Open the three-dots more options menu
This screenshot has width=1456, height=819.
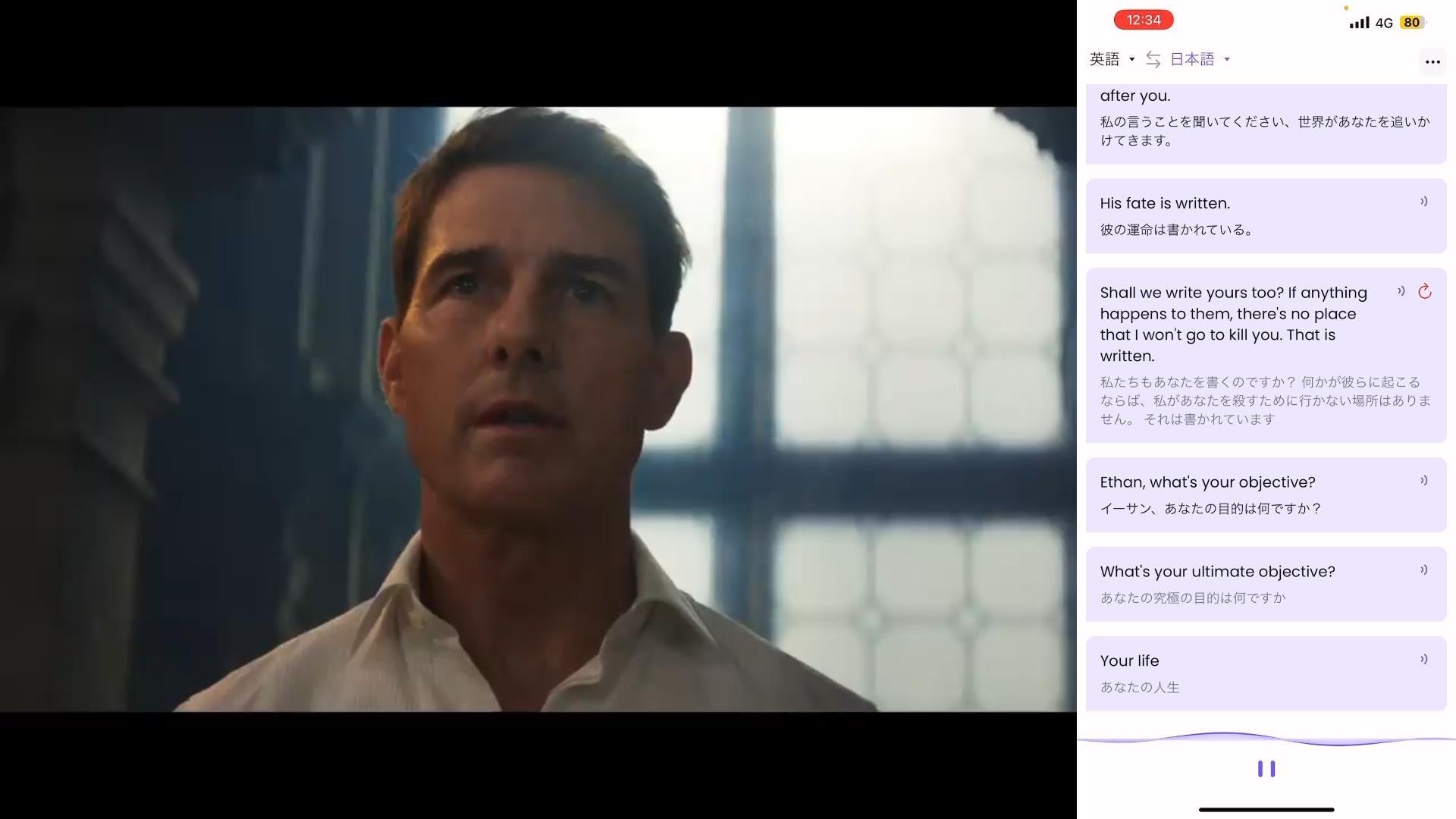[1432, 62]
